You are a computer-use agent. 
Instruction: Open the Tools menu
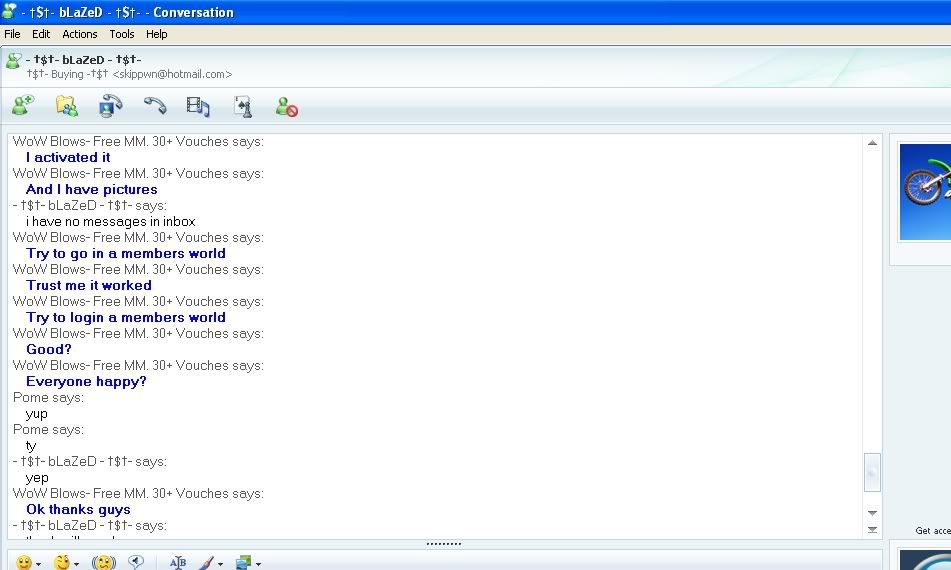coord(122,34)
